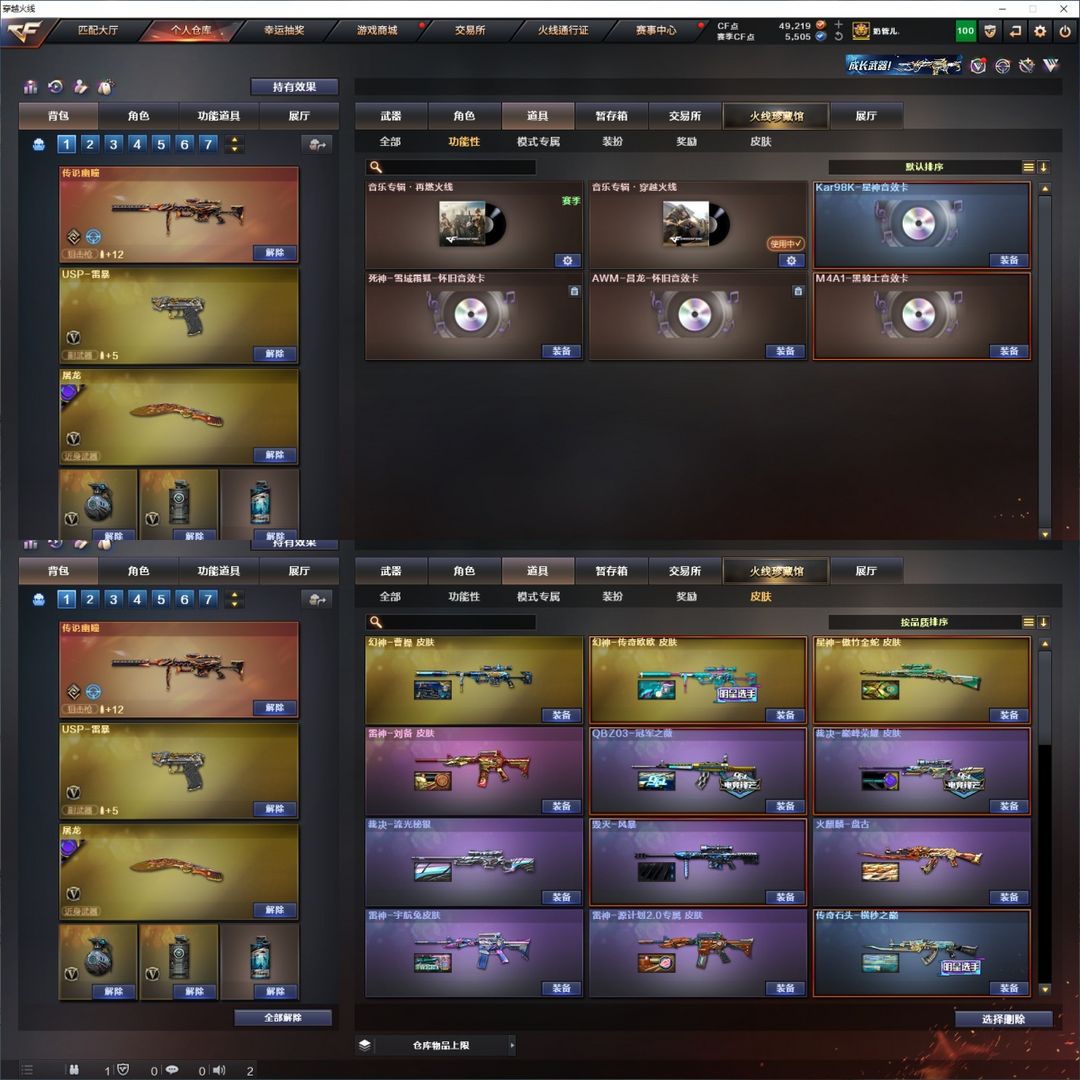Click the 赛季CF点 balance 5,505

coord(798,37)
